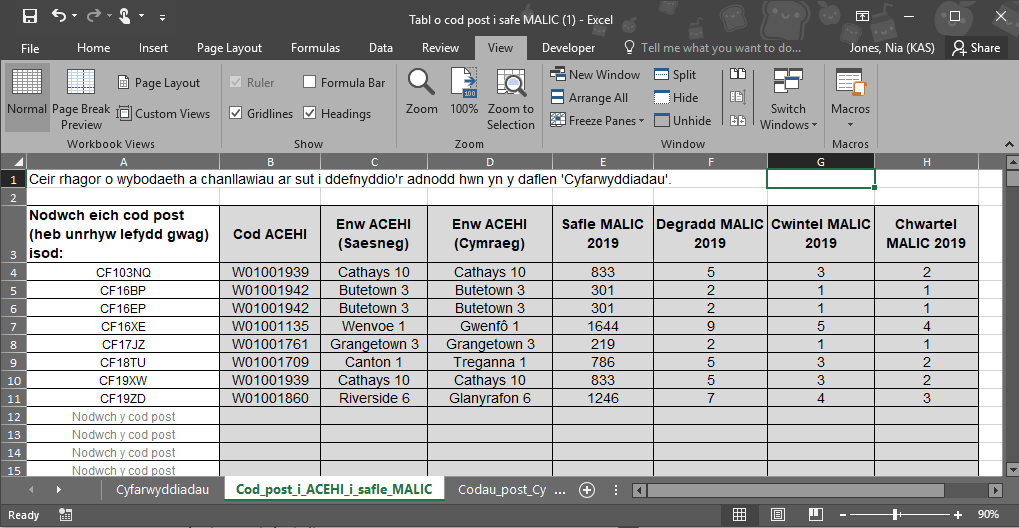Switch to the Formulas ribbon tab
1019x528 pixels.
tap(315, 48)
